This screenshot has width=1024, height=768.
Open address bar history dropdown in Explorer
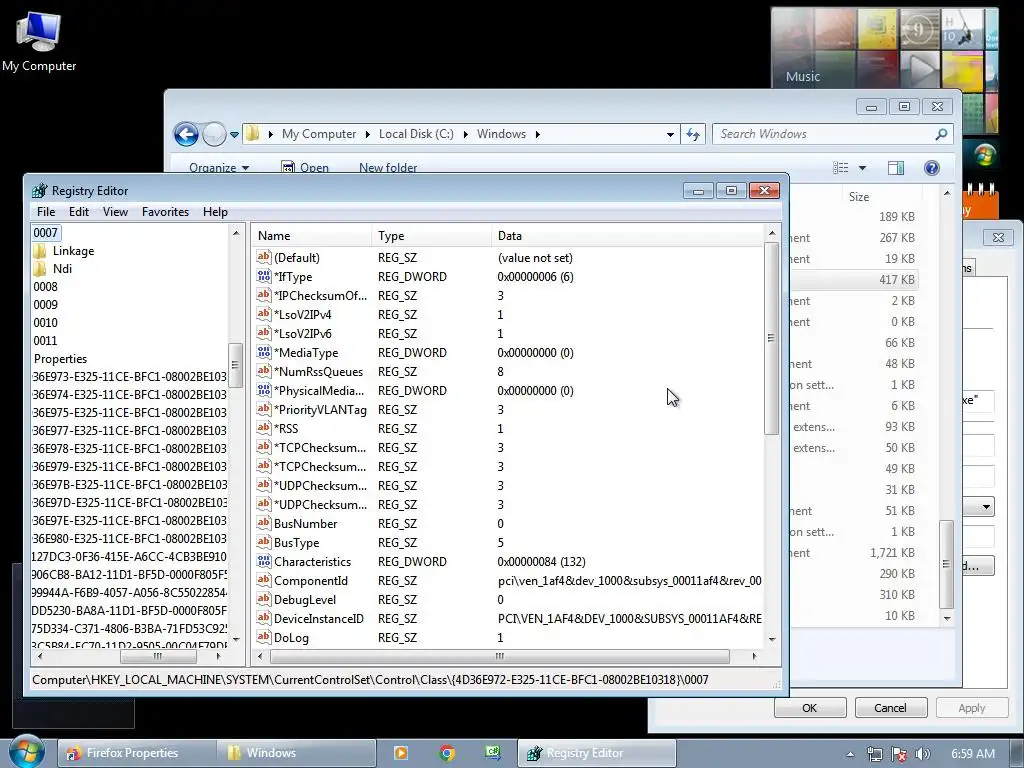(670, 135)
